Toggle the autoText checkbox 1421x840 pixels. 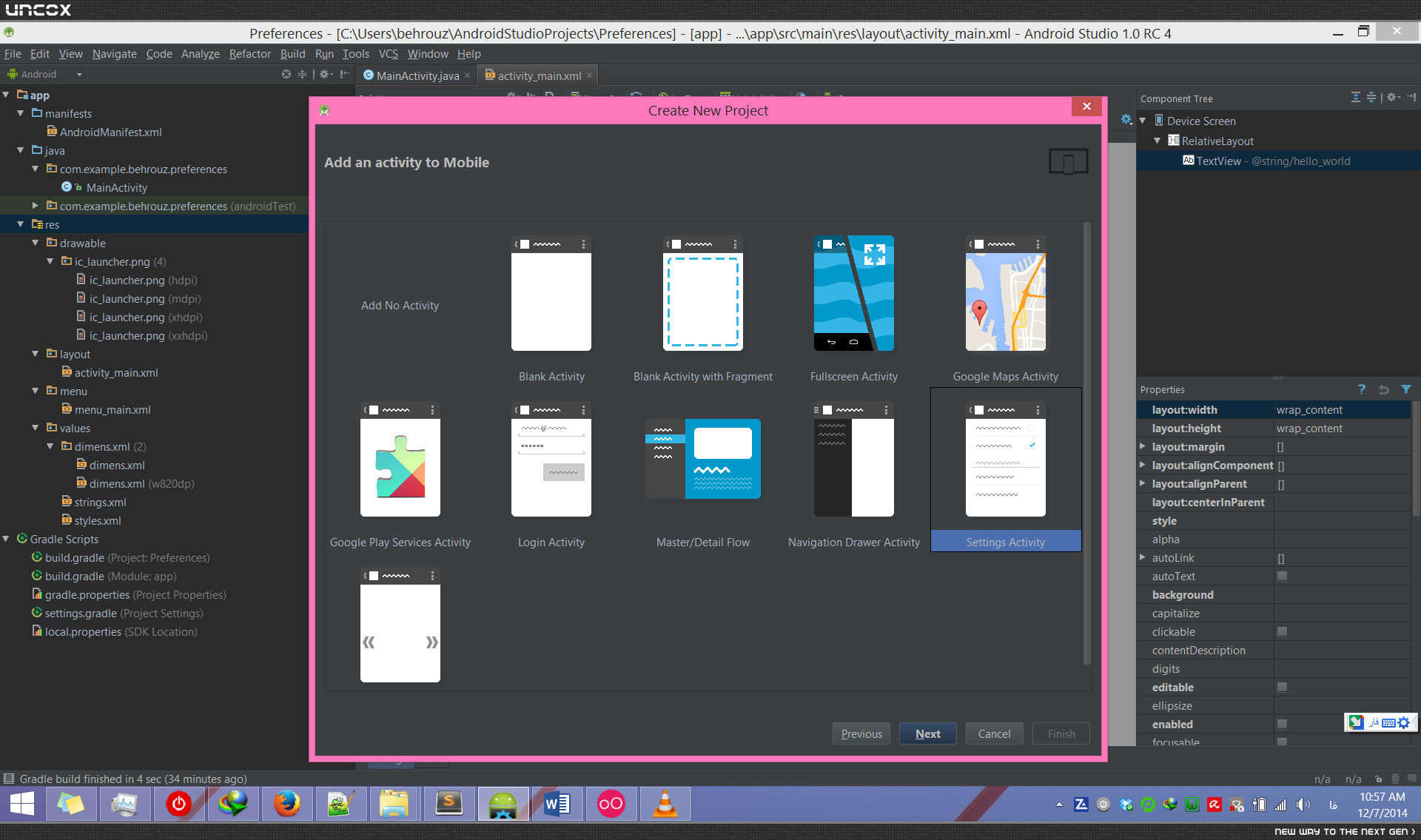[1282, 576]
